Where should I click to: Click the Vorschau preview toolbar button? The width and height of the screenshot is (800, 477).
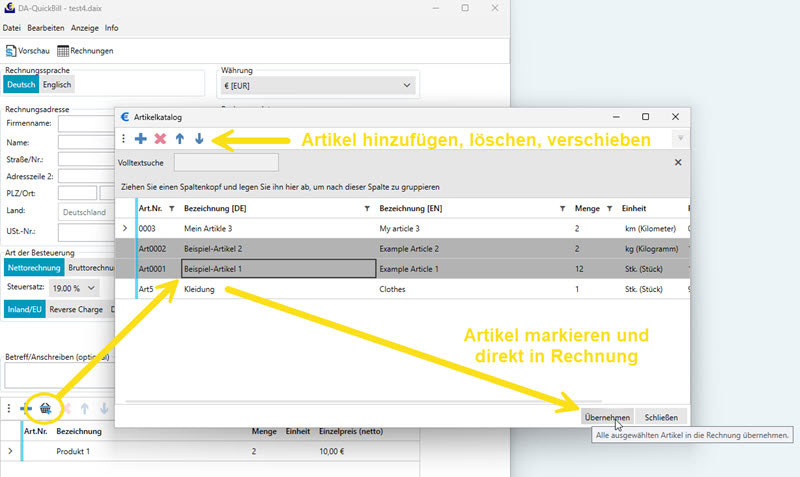click(x=28, y=51)
